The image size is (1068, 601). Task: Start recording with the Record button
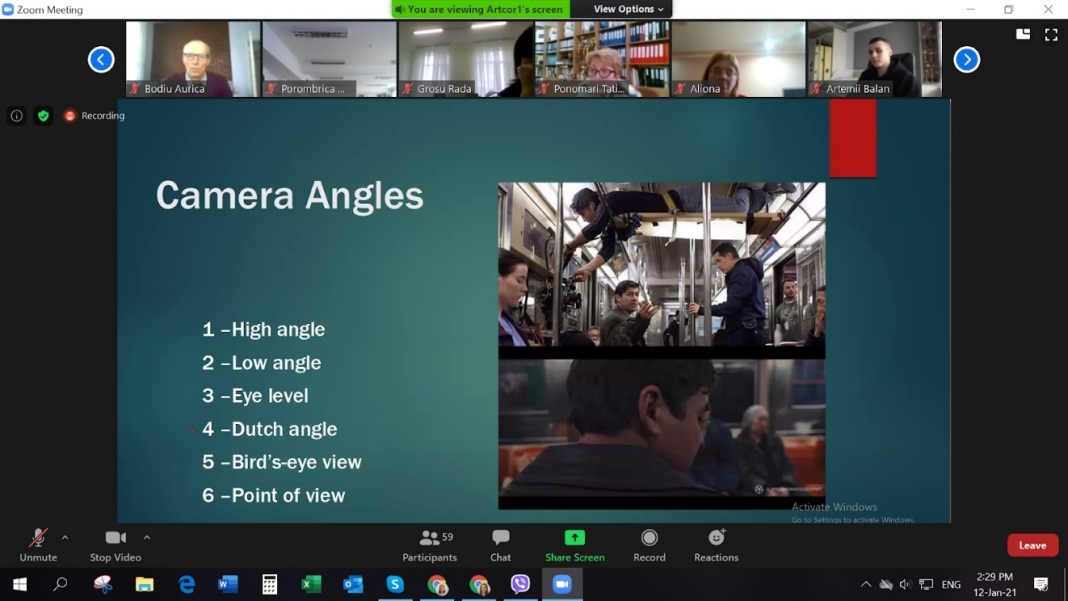point(649,546)
